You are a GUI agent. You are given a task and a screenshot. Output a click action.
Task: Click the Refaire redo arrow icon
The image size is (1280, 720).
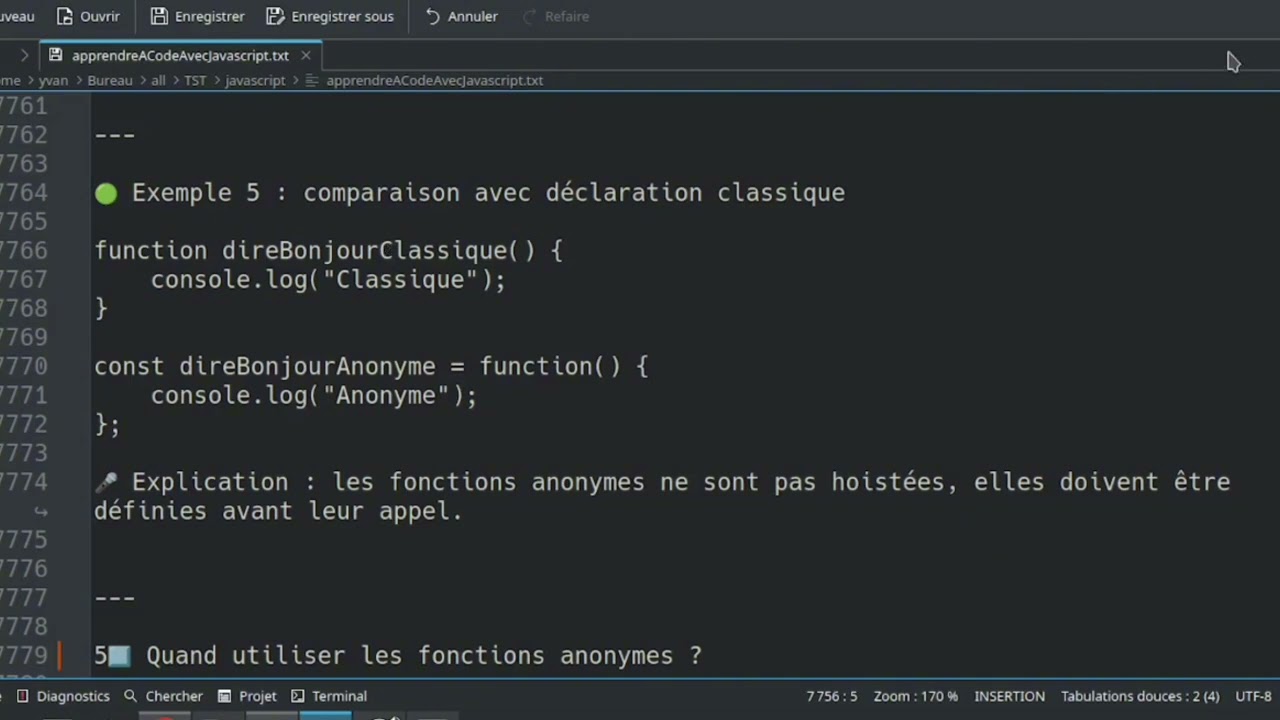(530, 16)
